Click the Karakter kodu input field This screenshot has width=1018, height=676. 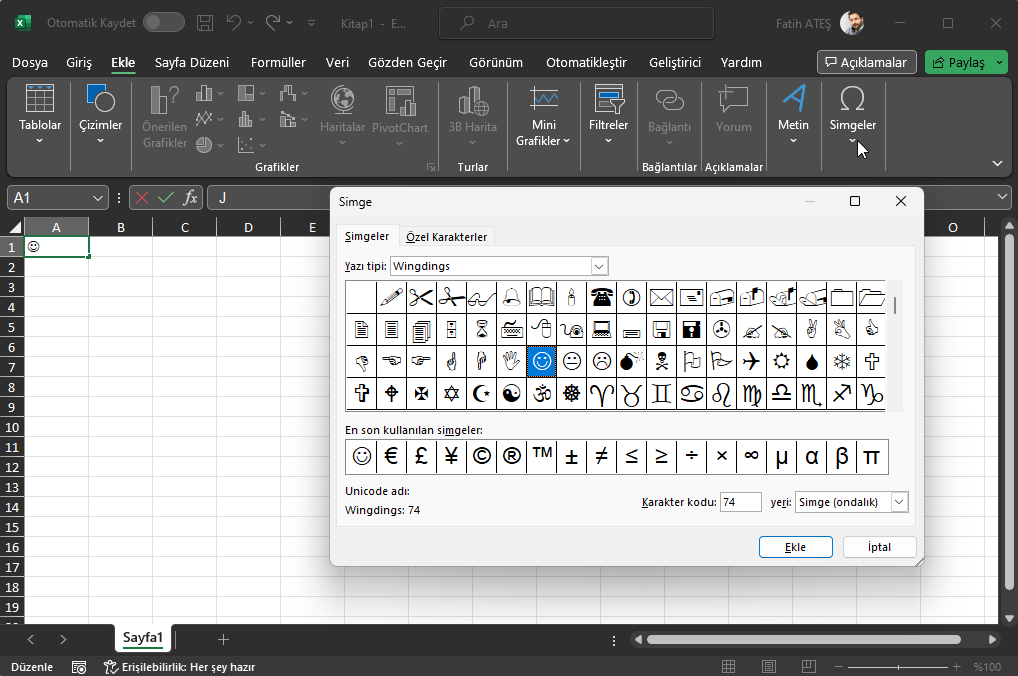741,502
